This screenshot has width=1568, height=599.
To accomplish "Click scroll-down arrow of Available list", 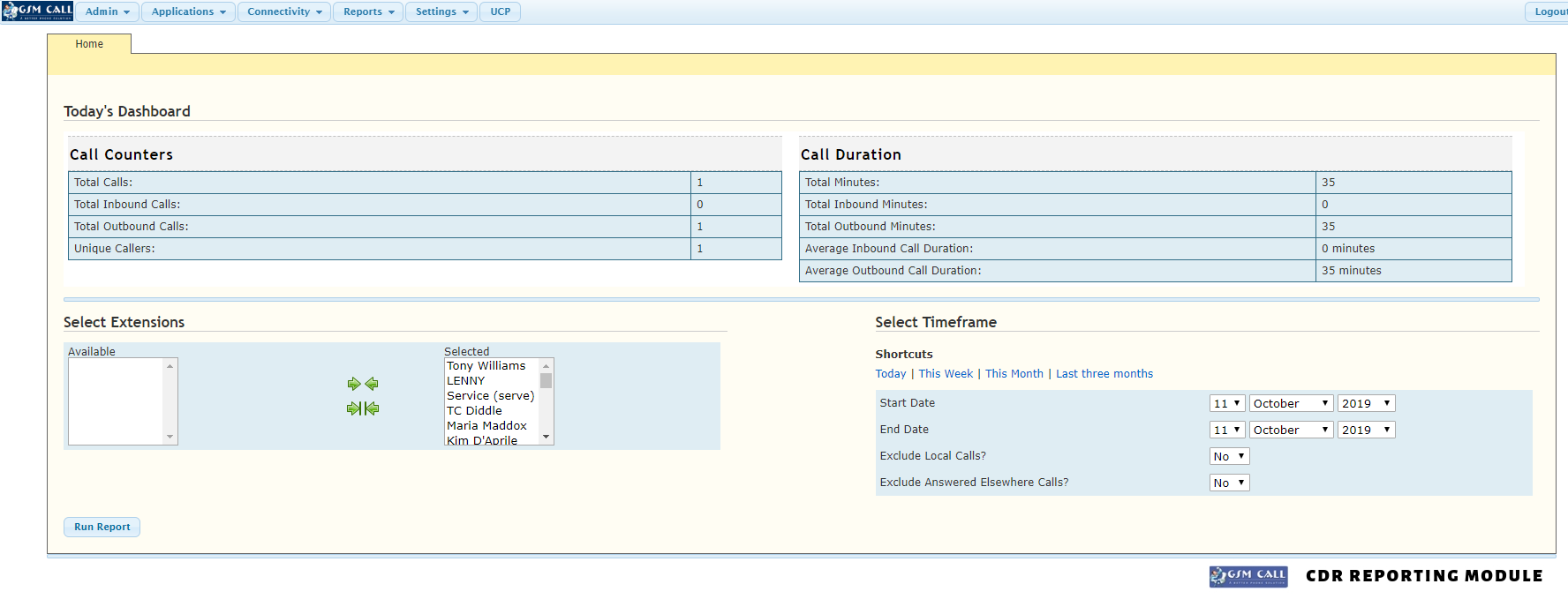I will pyautogui.click(x=170, y=438).
